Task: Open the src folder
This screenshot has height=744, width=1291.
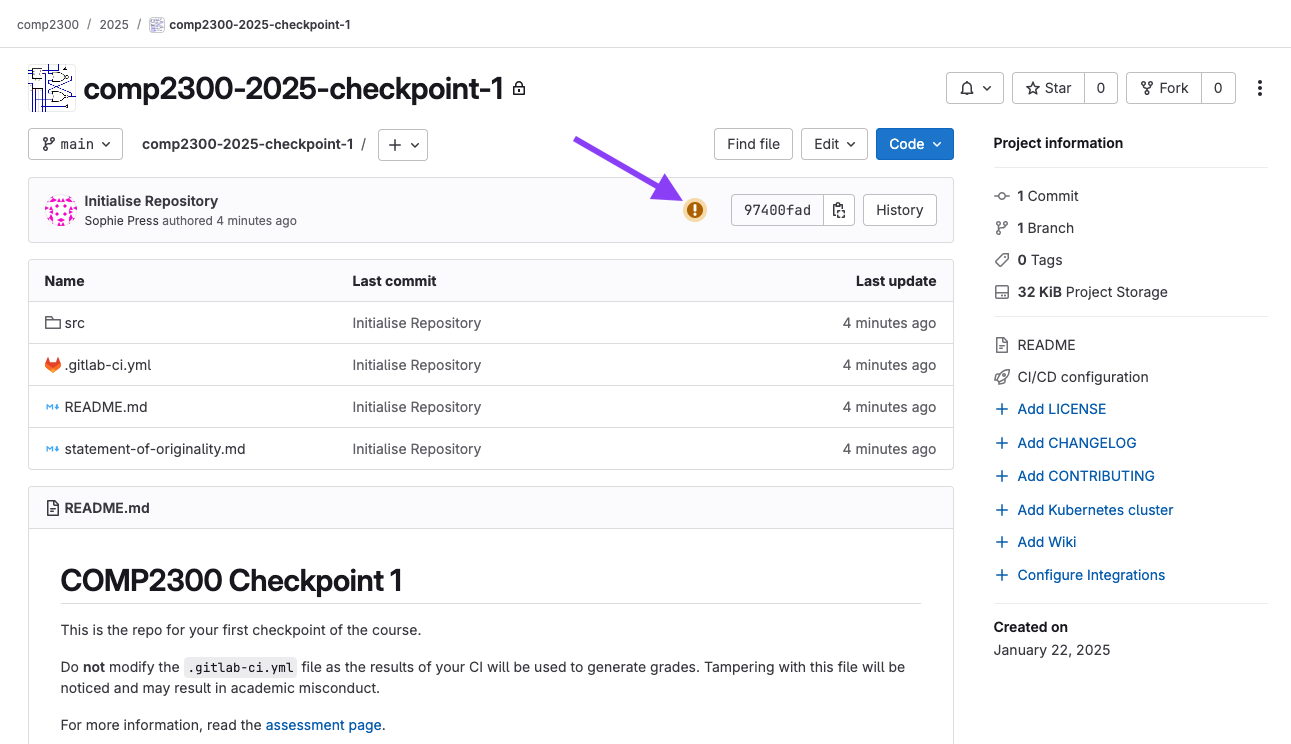Action: point(74,323)
